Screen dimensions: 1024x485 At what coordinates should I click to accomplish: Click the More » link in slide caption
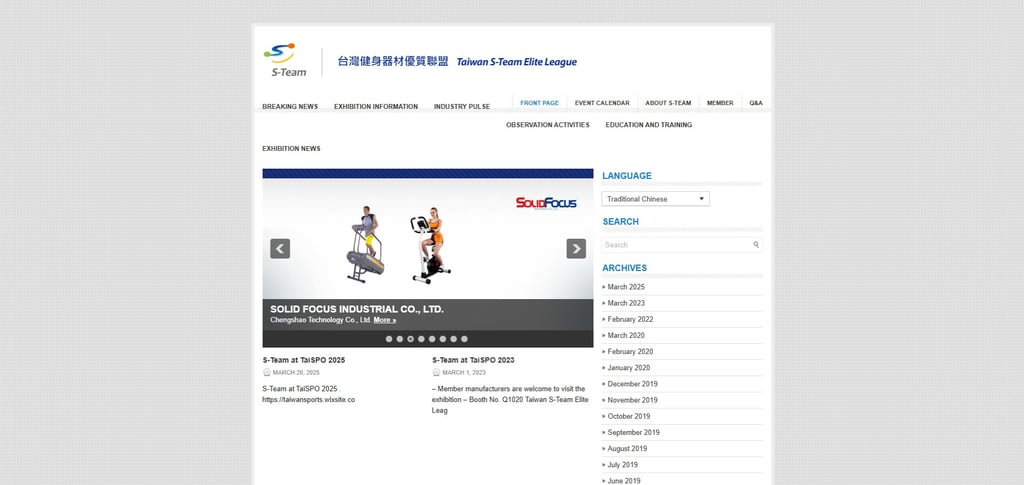click(385, 321)
